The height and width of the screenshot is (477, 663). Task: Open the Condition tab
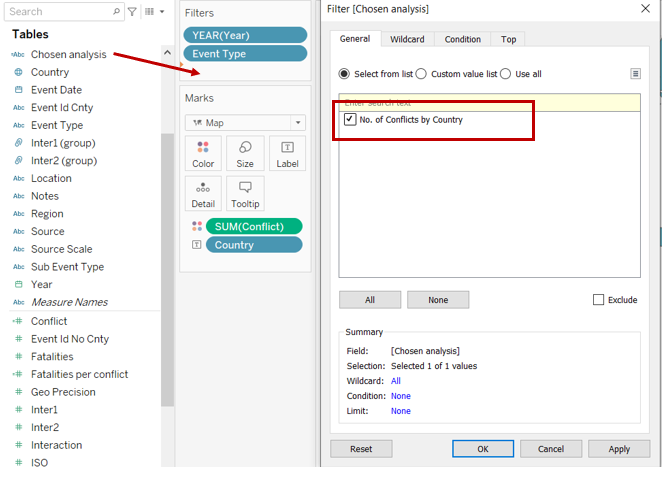(462, 39)
